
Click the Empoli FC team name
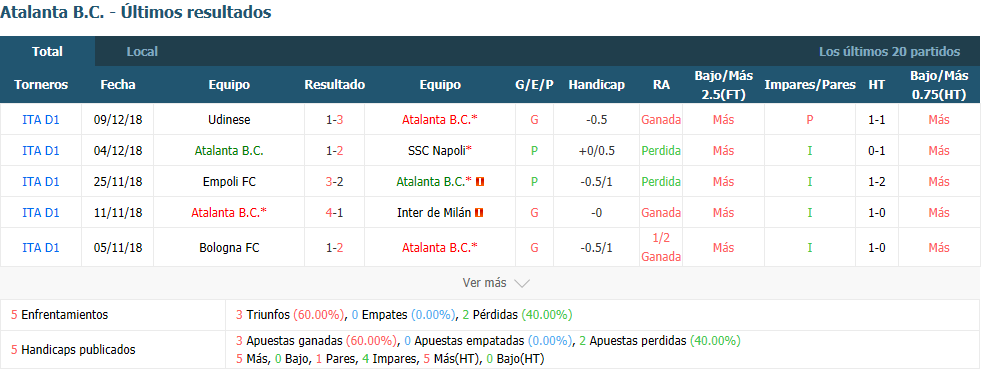[x=229, y=182]
